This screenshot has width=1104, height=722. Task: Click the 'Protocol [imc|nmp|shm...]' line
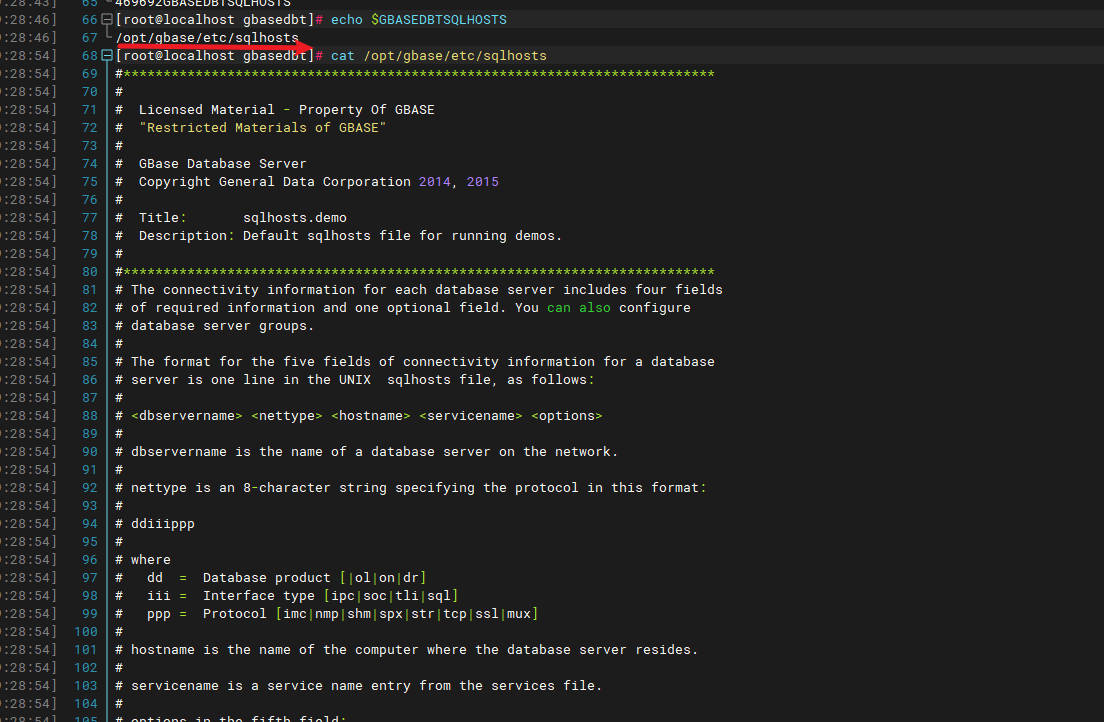(x=370, y=614)
